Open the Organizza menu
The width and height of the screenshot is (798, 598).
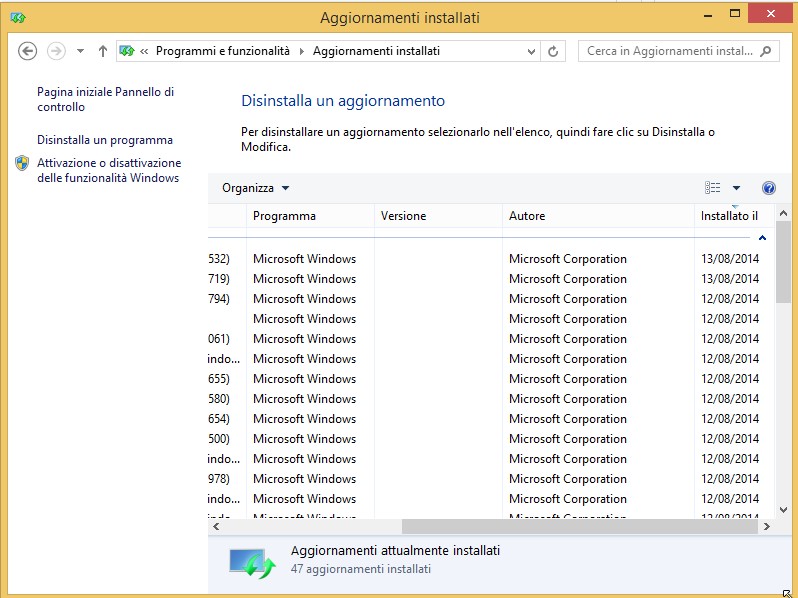pos(255,188)
